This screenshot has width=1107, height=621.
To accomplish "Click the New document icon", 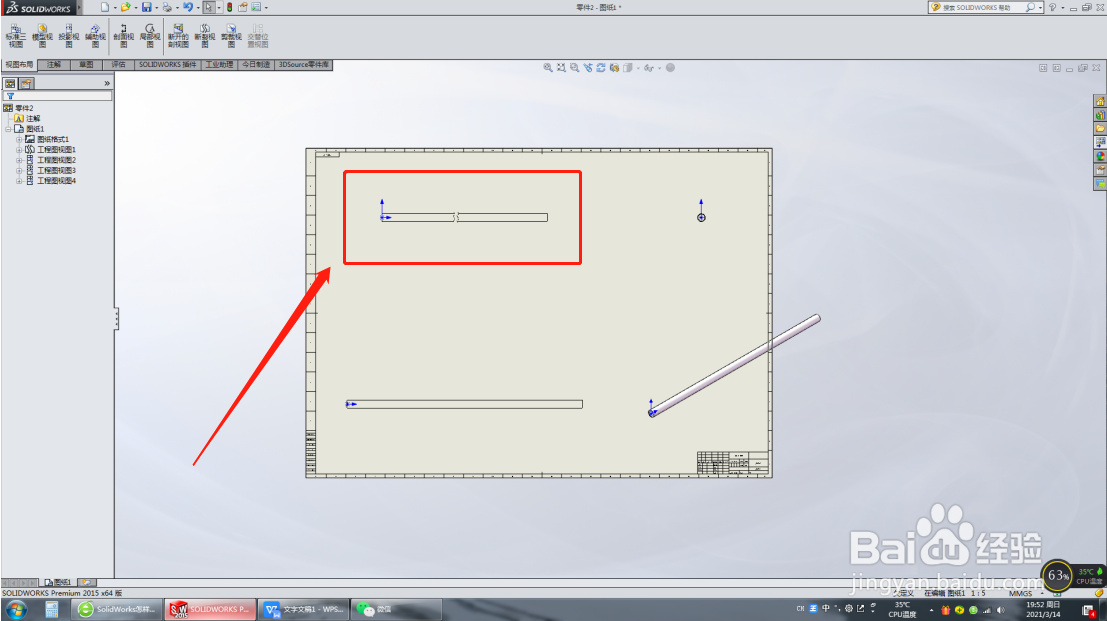I will 104,7.
